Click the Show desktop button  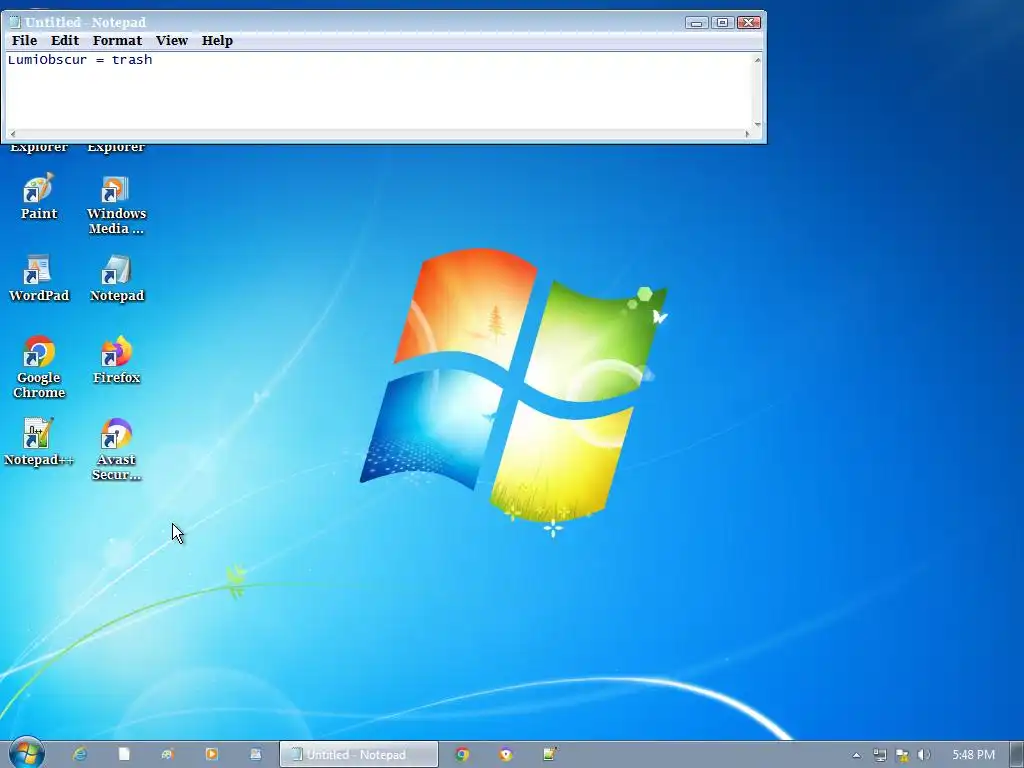coord(1017,755)
